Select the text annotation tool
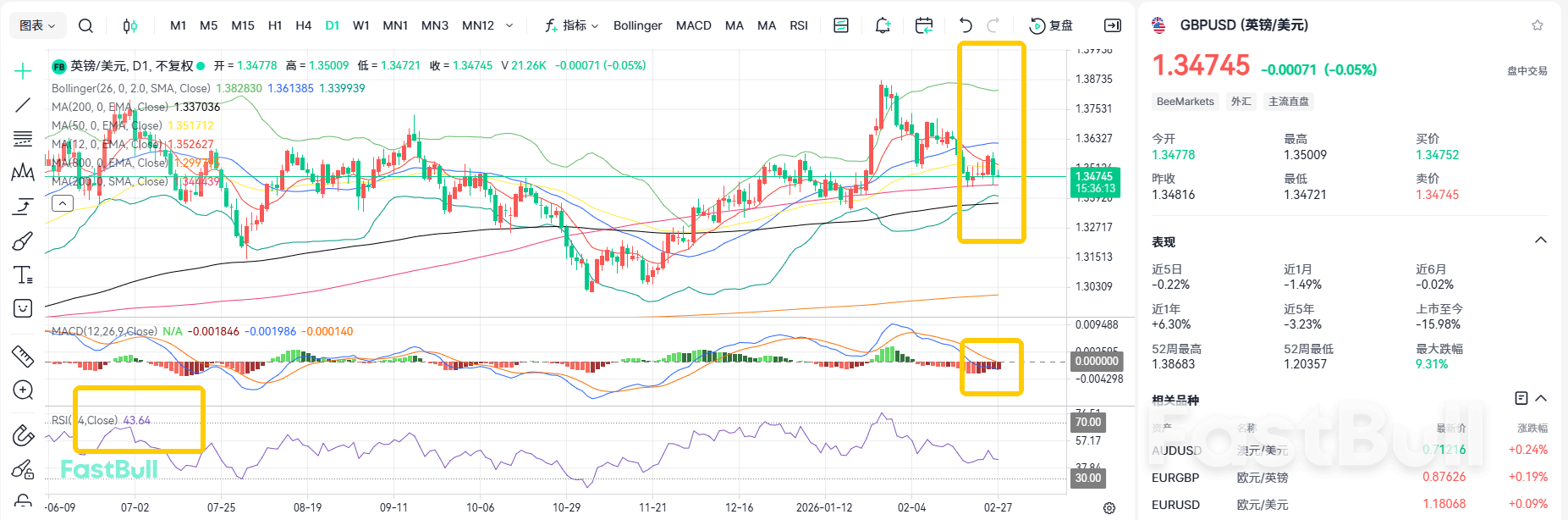 coord(23,275)
